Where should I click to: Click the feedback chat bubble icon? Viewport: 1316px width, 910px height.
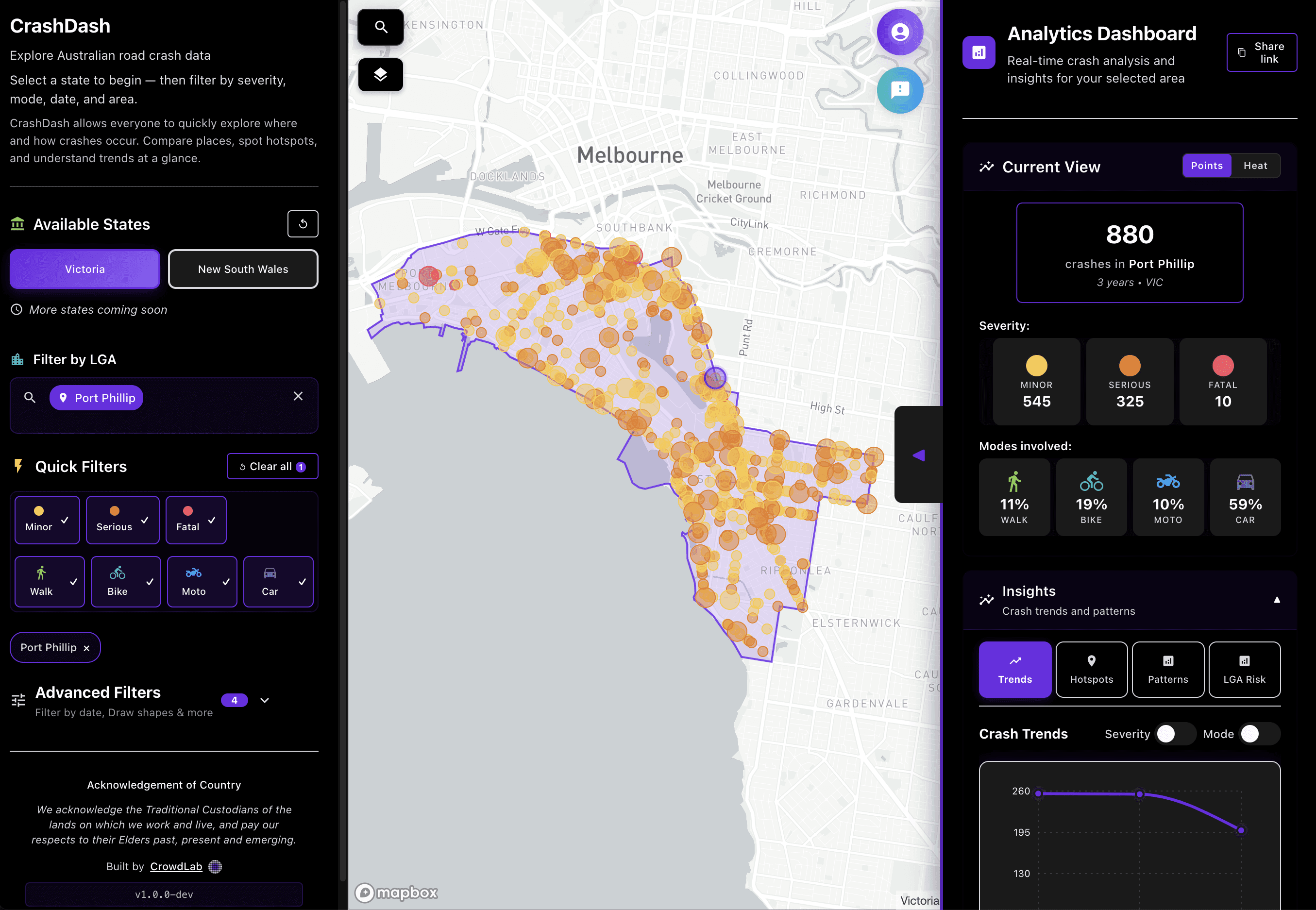(x=899, y=90)
